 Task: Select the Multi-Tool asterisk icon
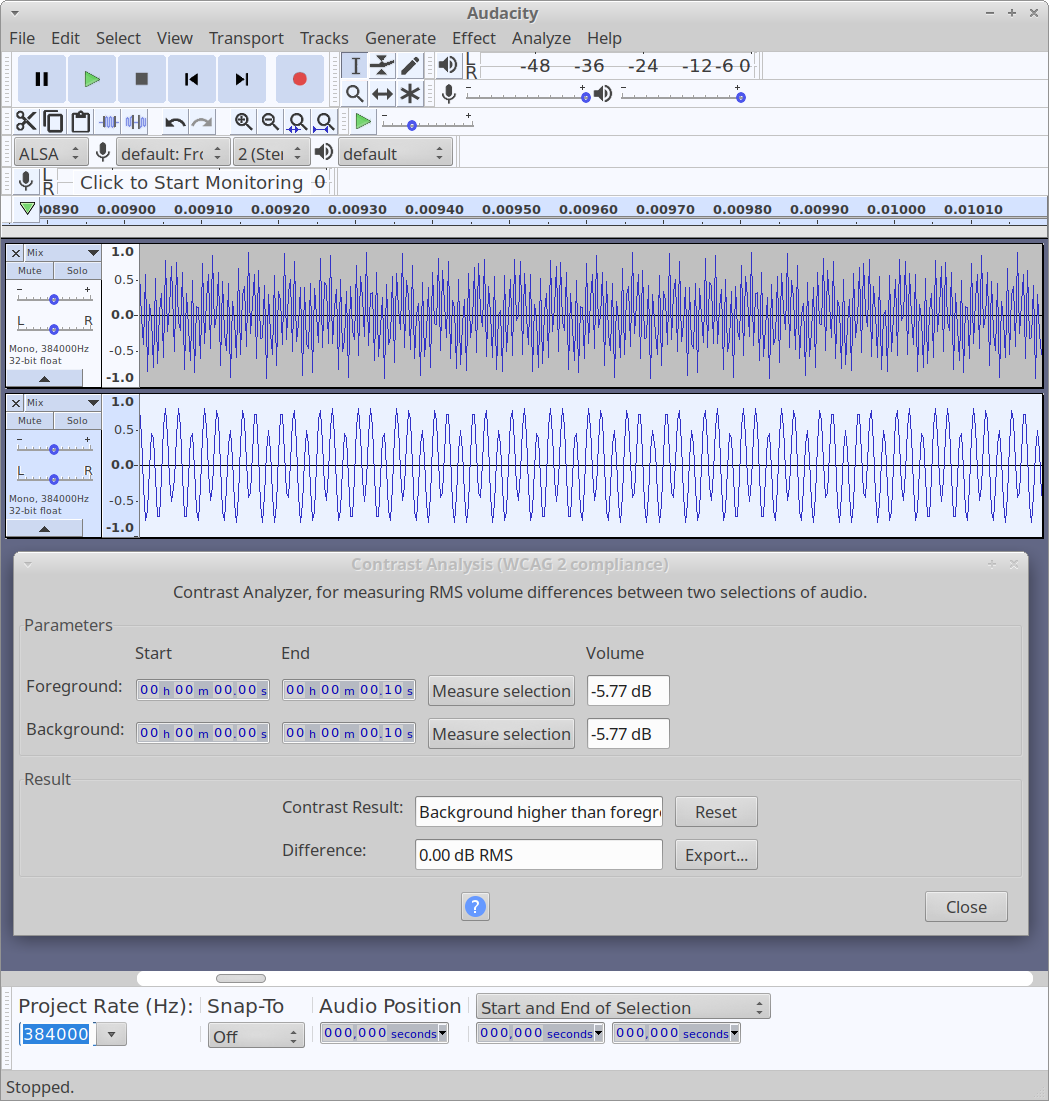point(410,94)
